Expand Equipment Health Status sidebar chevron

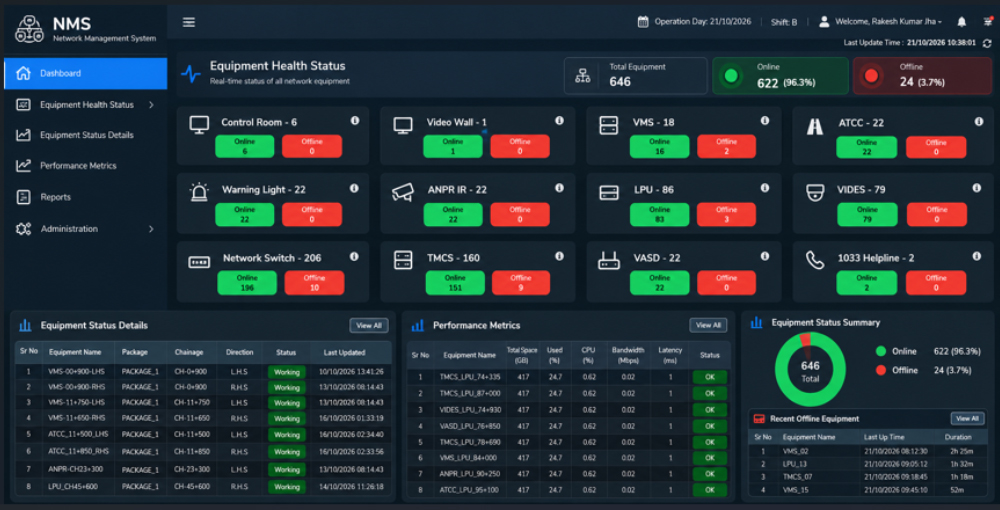(x=151, y=105)
